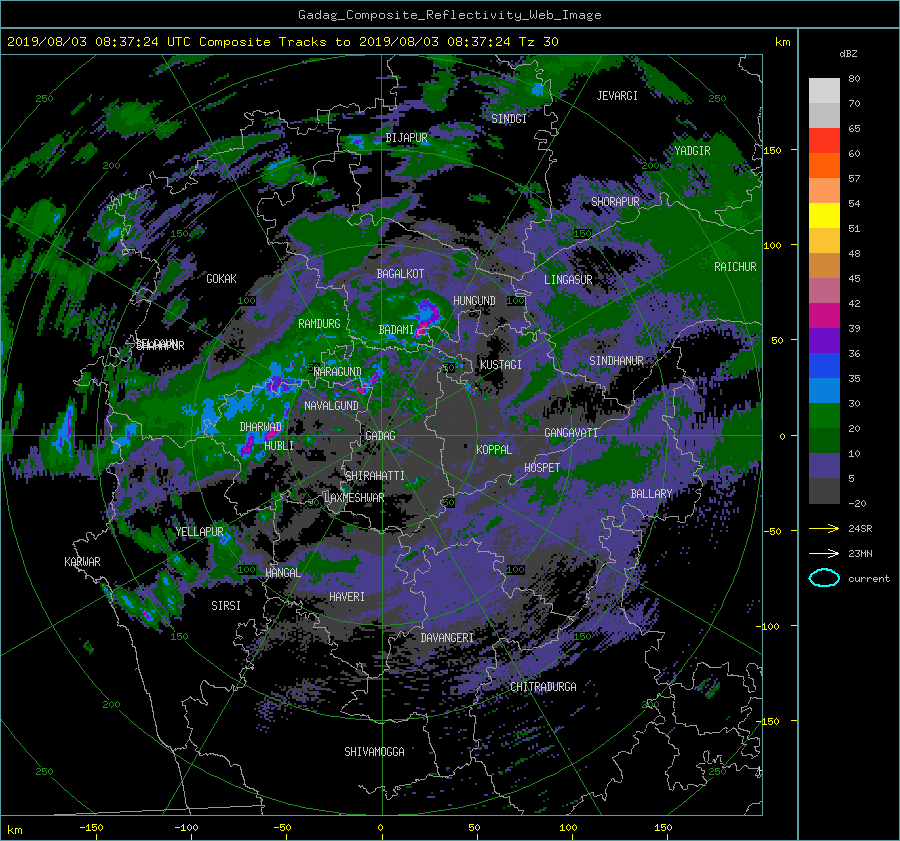Image resolution: width=900 pixels, height=841 pixels.
Task: Click the RAMDURG city label
Action: tap(319, 324)
